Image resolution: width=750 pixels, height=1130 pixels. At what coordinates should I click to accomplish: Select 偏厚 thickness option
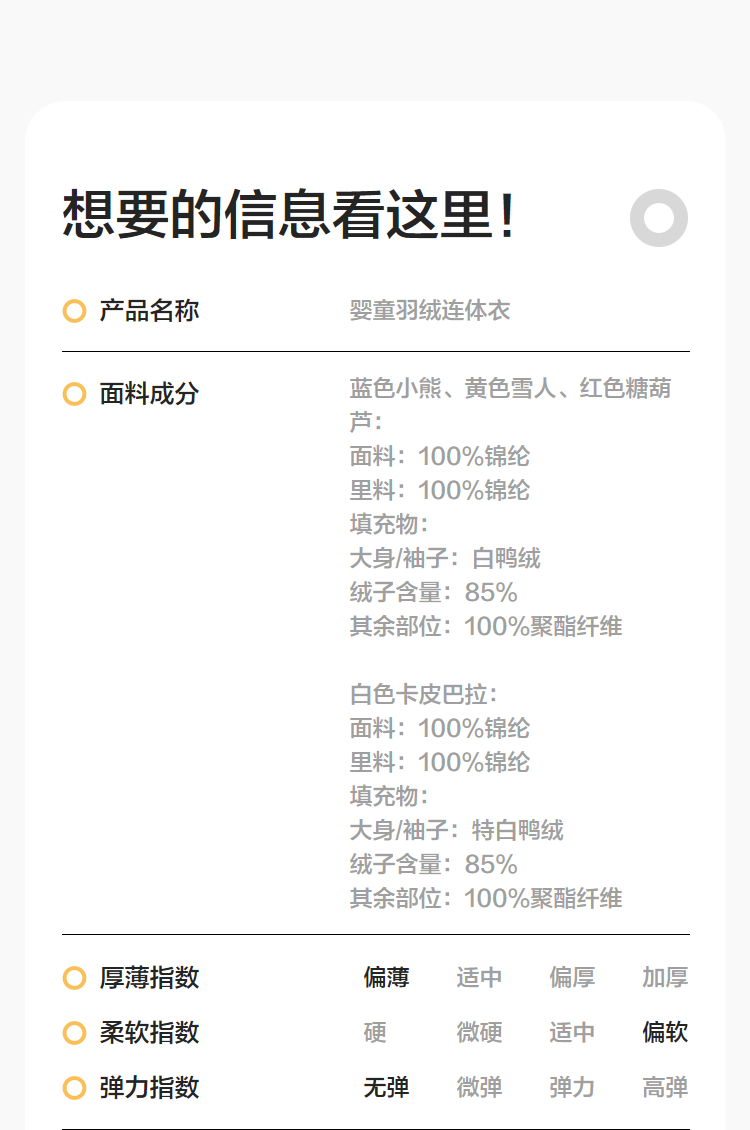click(x=572, y=978)
